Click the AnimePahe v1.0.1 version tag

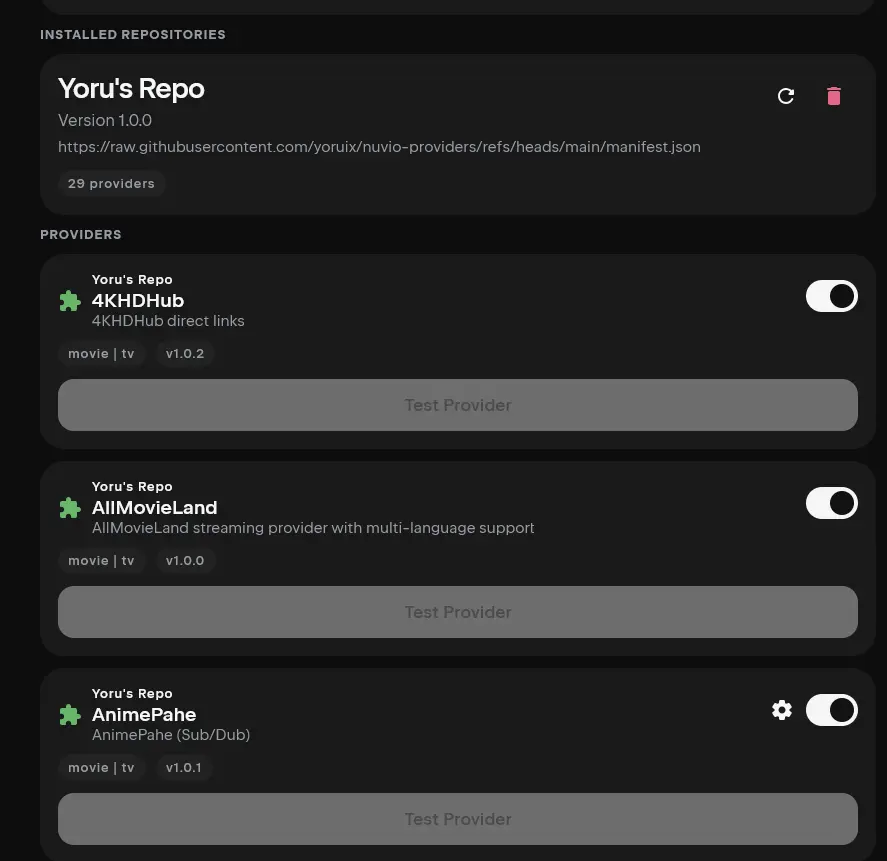(183, 768)
